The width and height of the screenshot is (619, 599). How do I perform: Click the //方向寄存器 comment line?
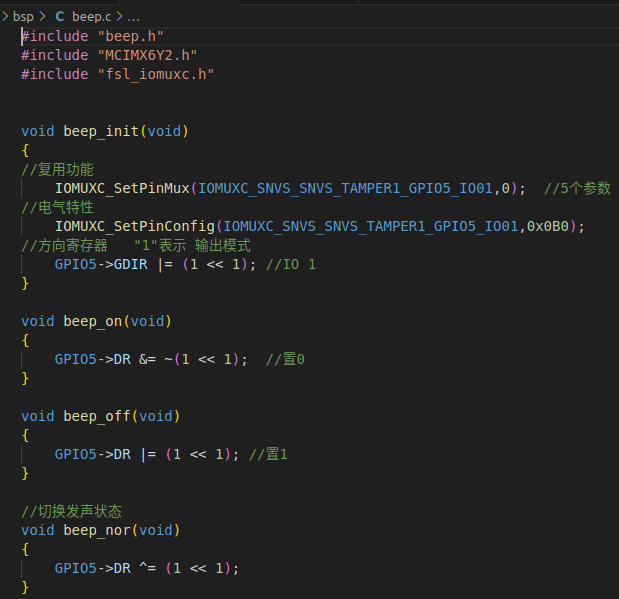click(x=136, y=245)
